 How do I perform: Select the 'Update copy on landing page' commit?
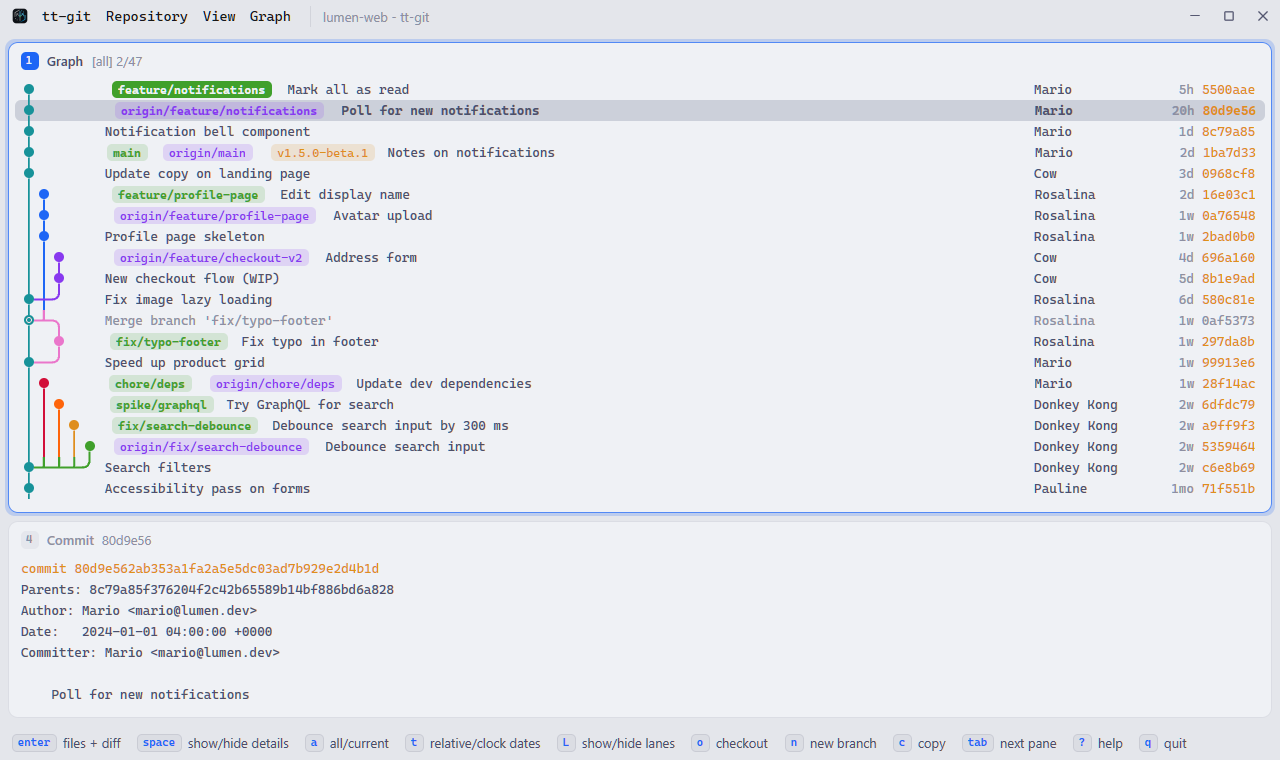[640, 174]
